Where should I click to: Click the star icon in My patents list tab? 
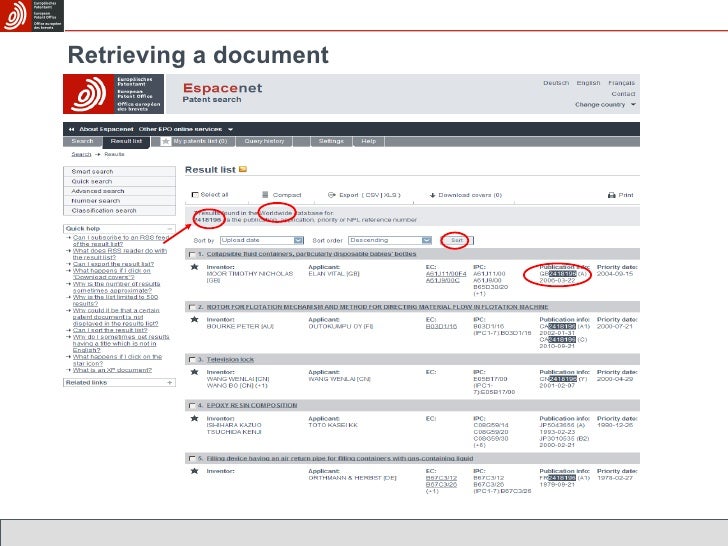[x=166, y=141]
